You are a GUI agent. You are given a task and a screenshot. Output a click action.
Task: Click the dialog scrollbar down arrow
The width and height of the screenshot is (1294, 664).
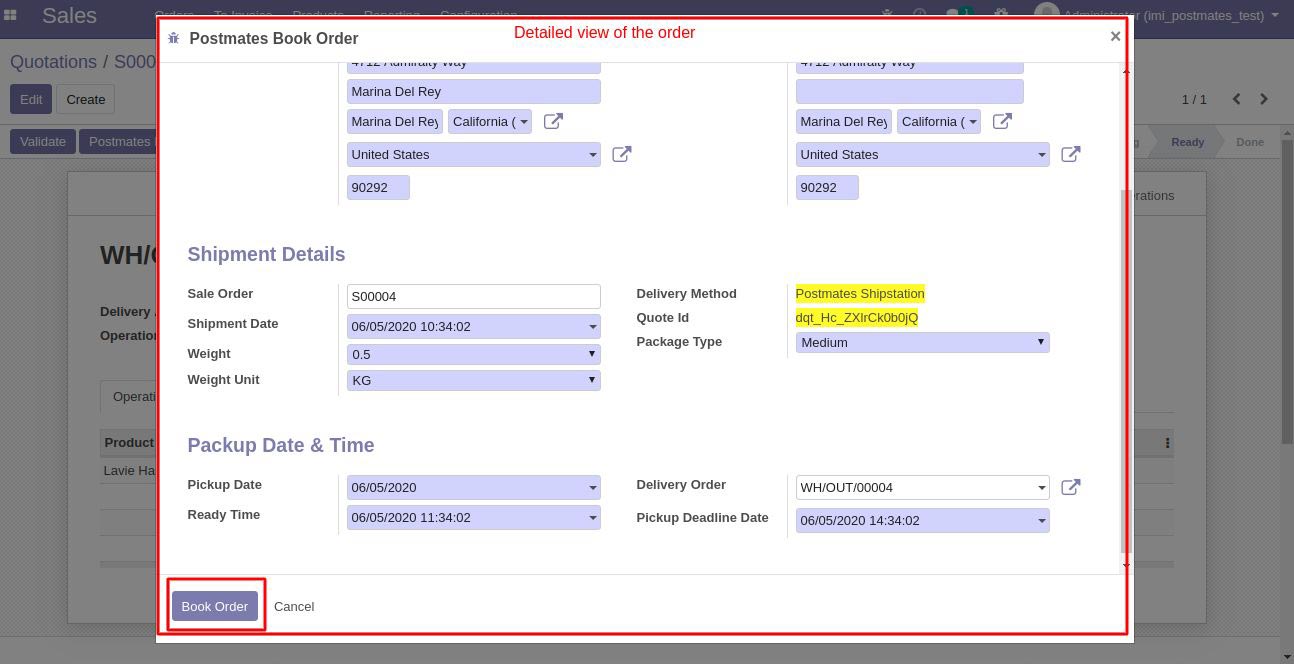coord(1126,566)
